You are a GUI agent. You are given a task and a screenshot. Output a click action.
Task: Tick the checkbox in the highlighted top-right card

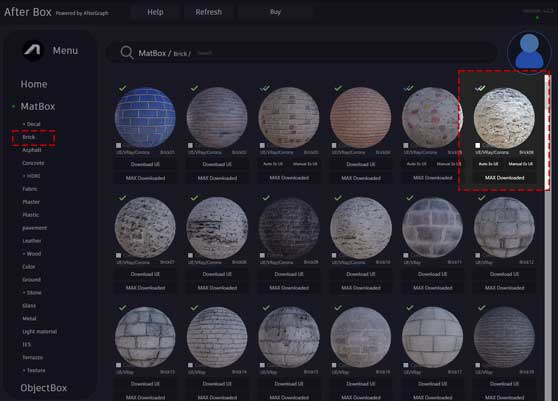click(478, 146)
